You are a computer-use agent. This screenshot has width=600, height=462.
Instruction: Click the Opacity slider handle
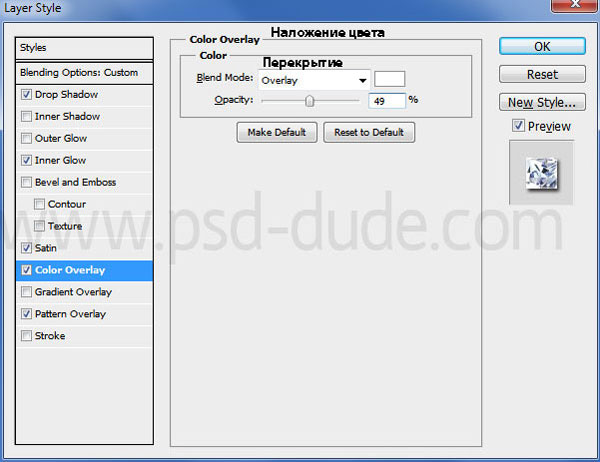310,100
